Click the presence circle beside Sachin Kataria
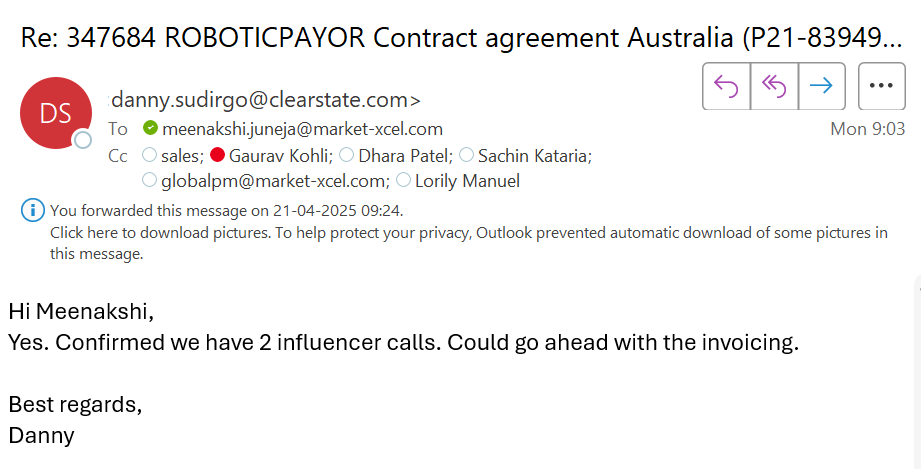Screen dimensions: 921x469 [466, 155]
